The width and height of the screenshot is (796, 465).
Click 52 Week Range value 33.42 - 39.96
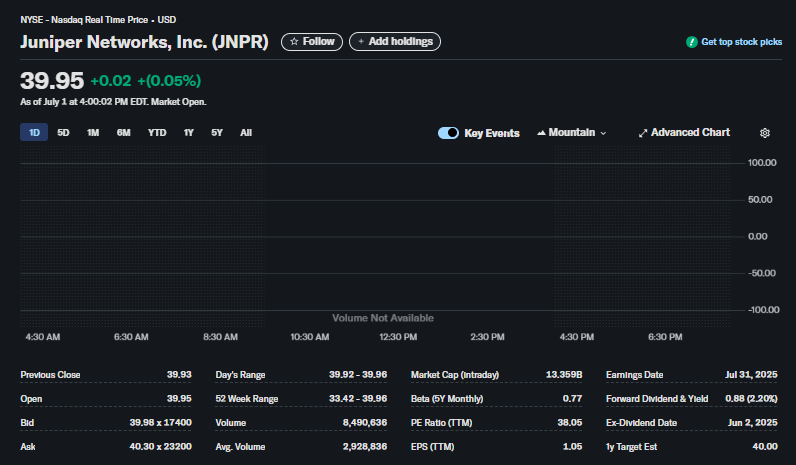[x=358, y=398]
